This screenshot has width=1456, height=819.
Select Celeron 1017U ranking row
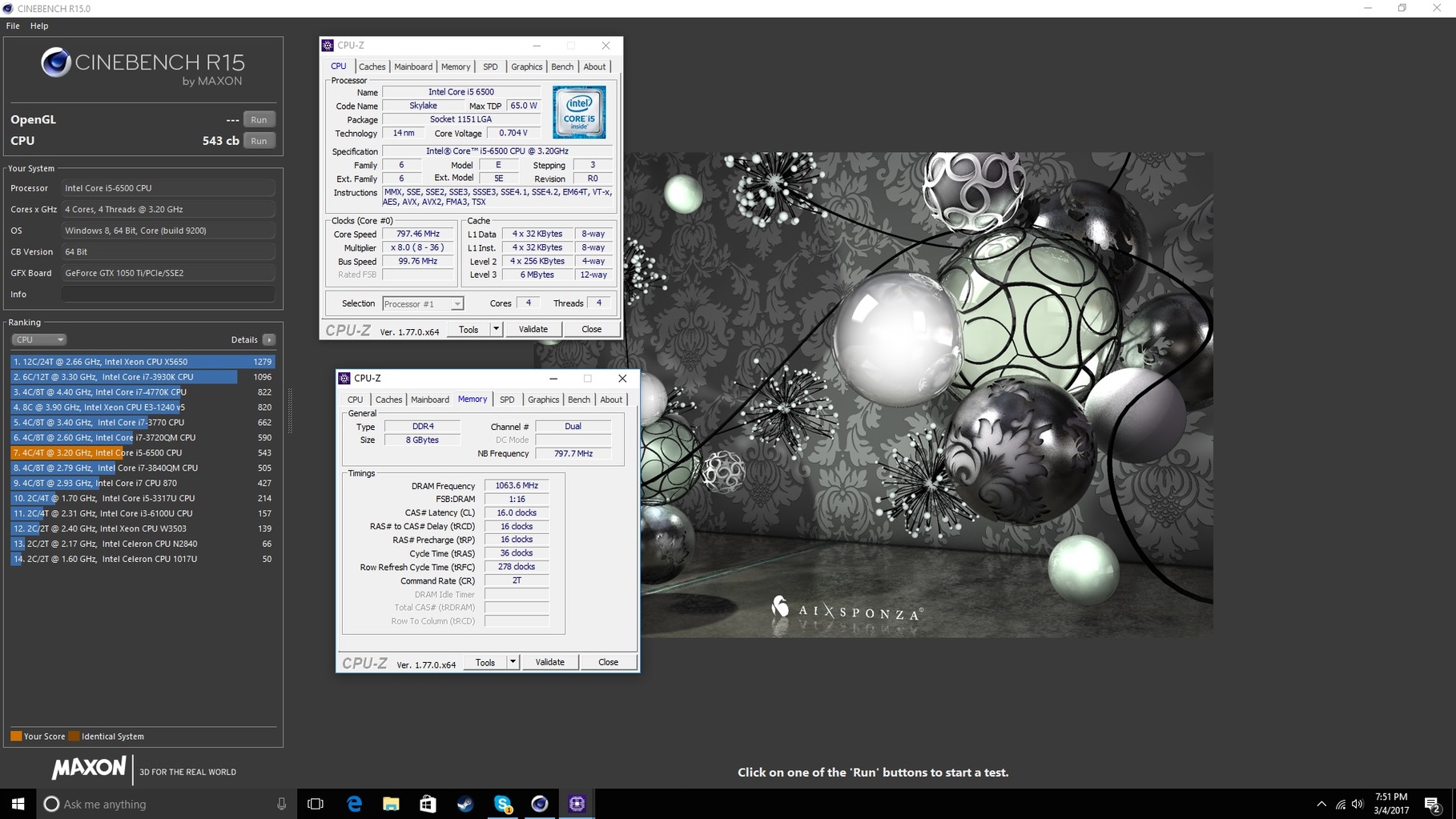(143, 559)
